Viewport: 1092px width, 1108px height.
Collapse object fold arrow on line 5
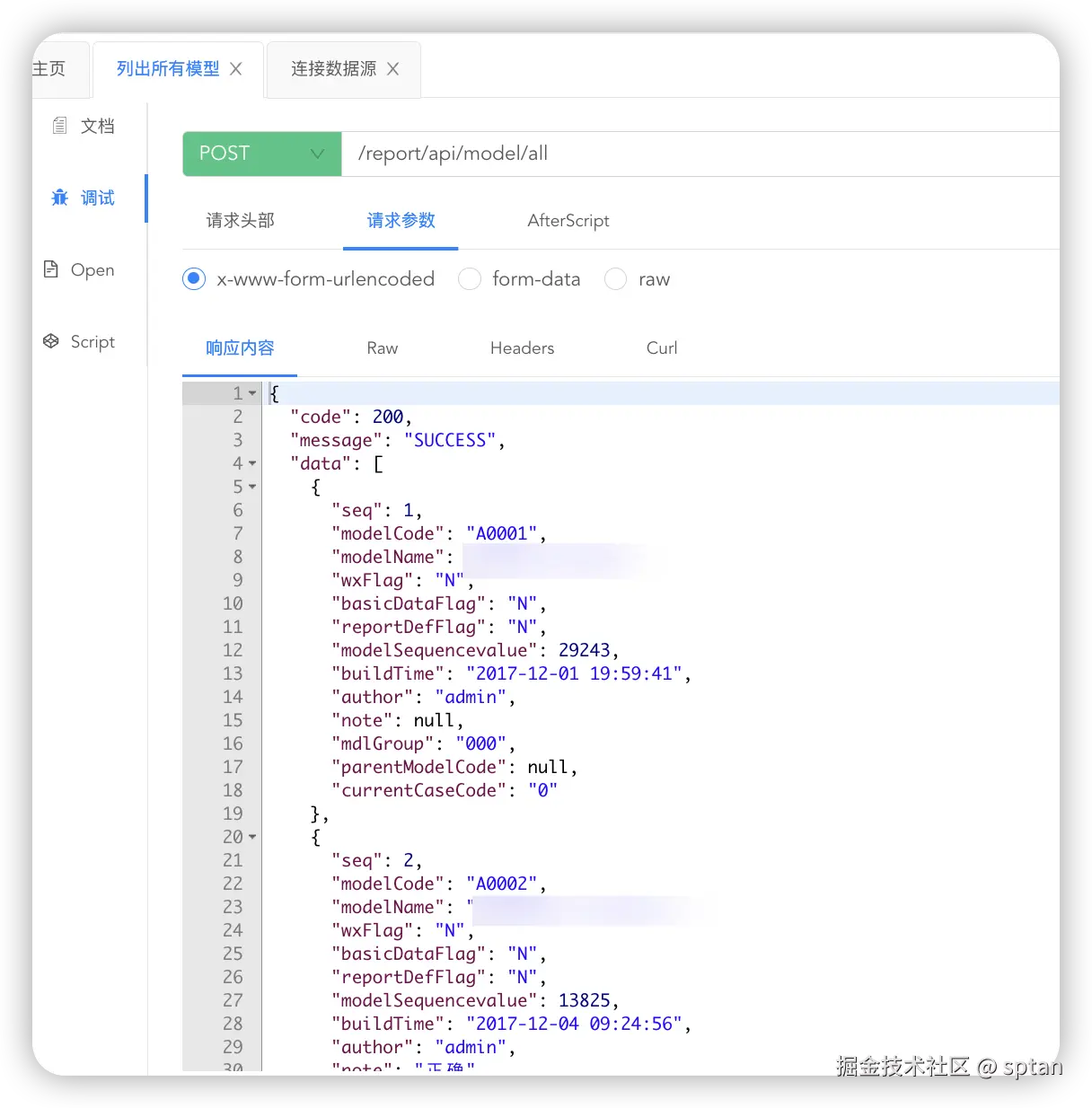[x=252, y=487]
